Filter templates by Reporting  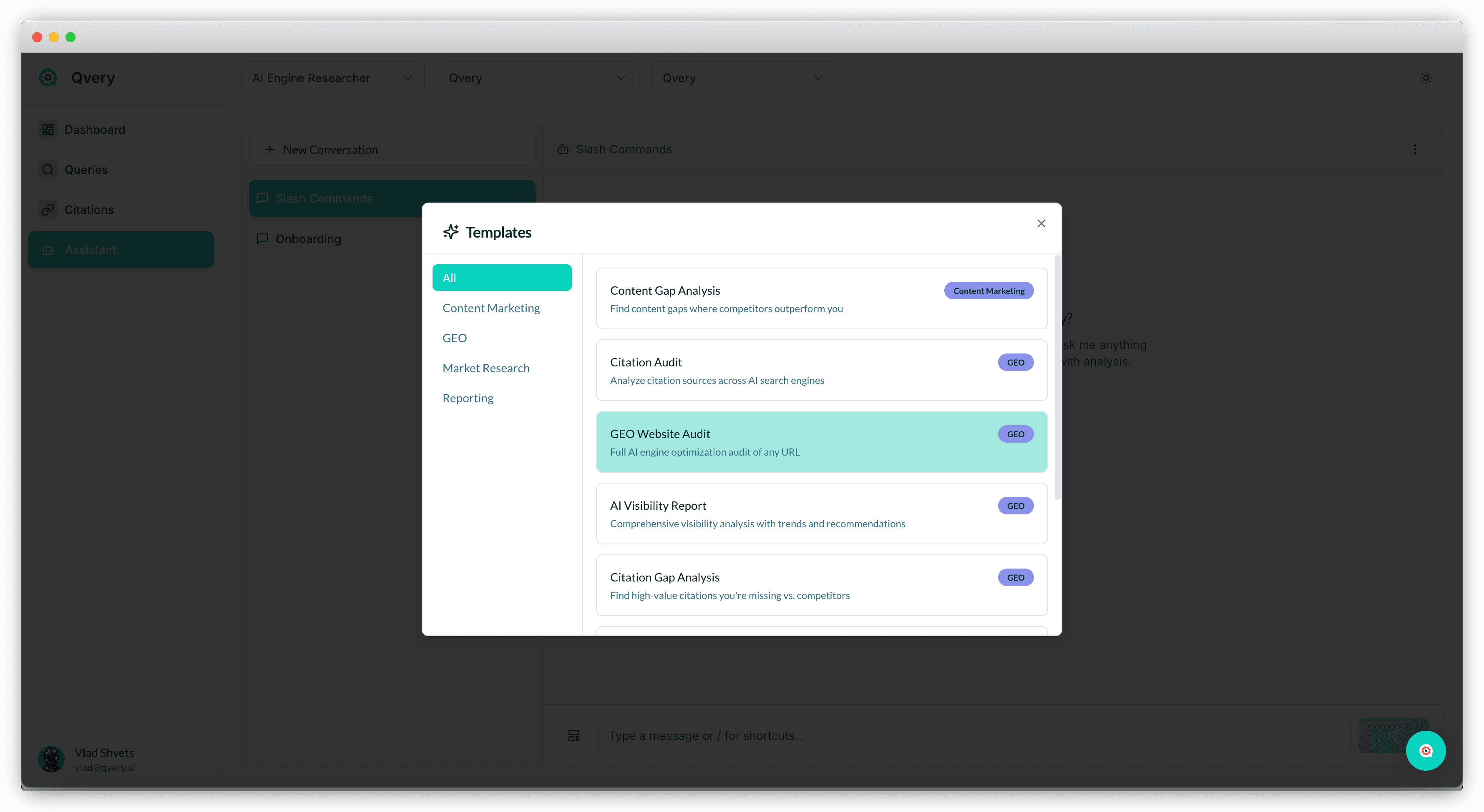(x=468, y=398)
